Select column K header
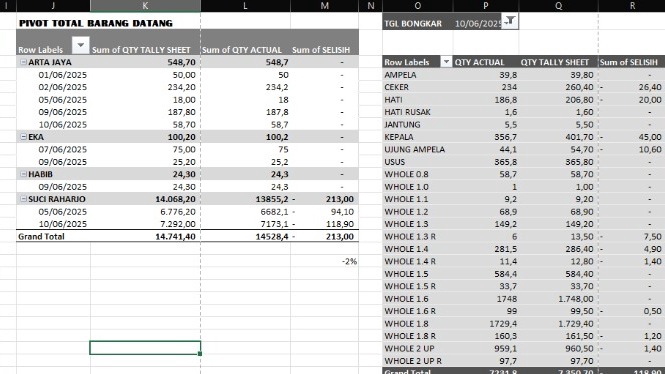 145,6
